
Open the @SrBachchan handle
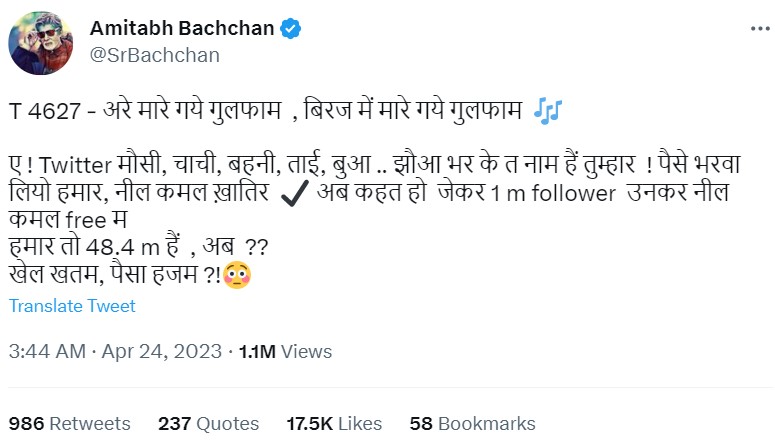click(154, 55)
